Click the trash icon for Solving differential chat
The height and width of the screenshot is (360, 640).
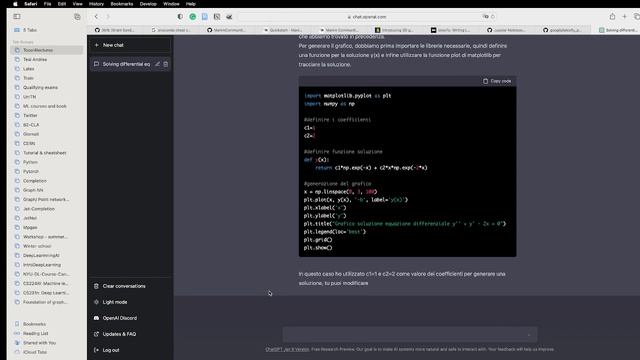coord(166,64)
